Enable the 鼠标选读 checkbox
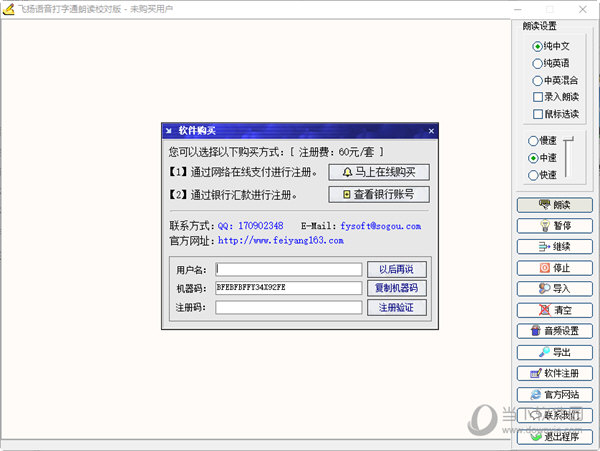600x451 pixels. [556, 114]
